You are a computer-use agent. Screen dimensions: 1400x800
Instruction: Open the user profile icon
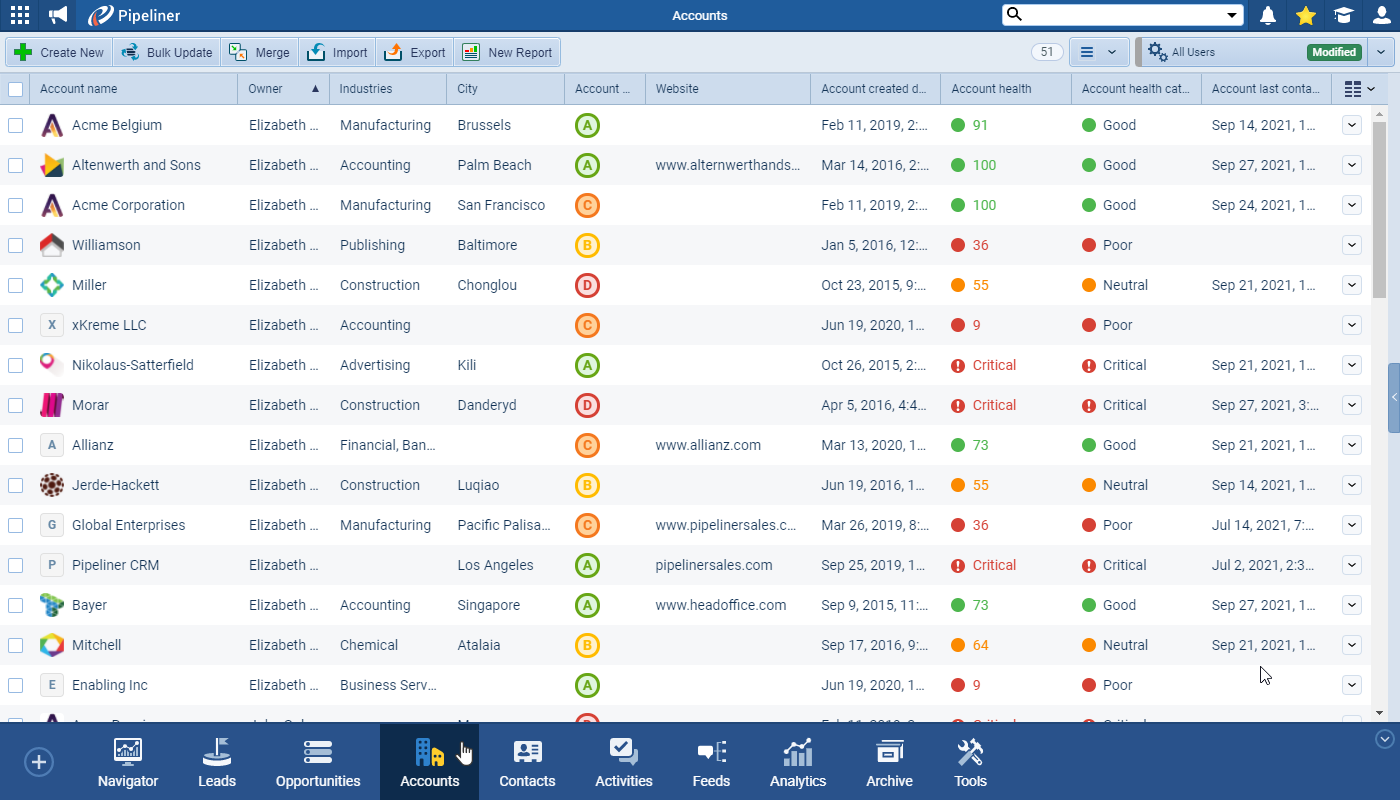point(1381,15)
